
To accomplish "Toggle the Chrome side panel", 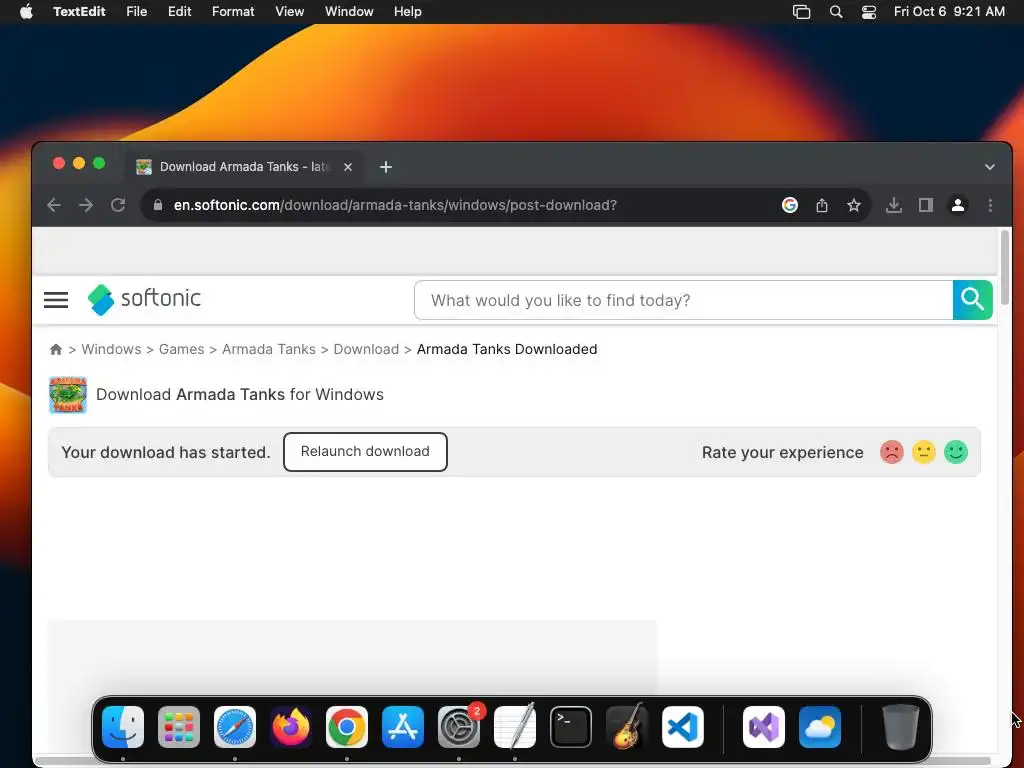I will click(925, 205).
